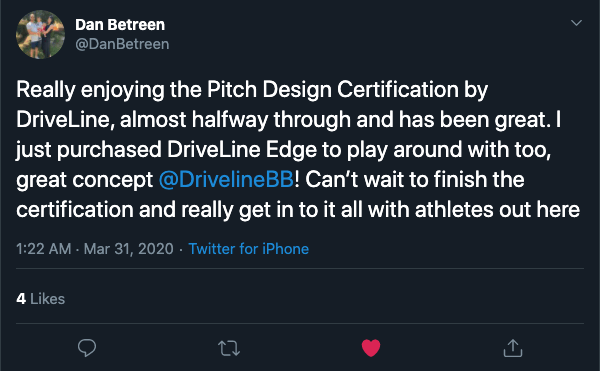View who liked via 4 Likes

coord(41,299)
